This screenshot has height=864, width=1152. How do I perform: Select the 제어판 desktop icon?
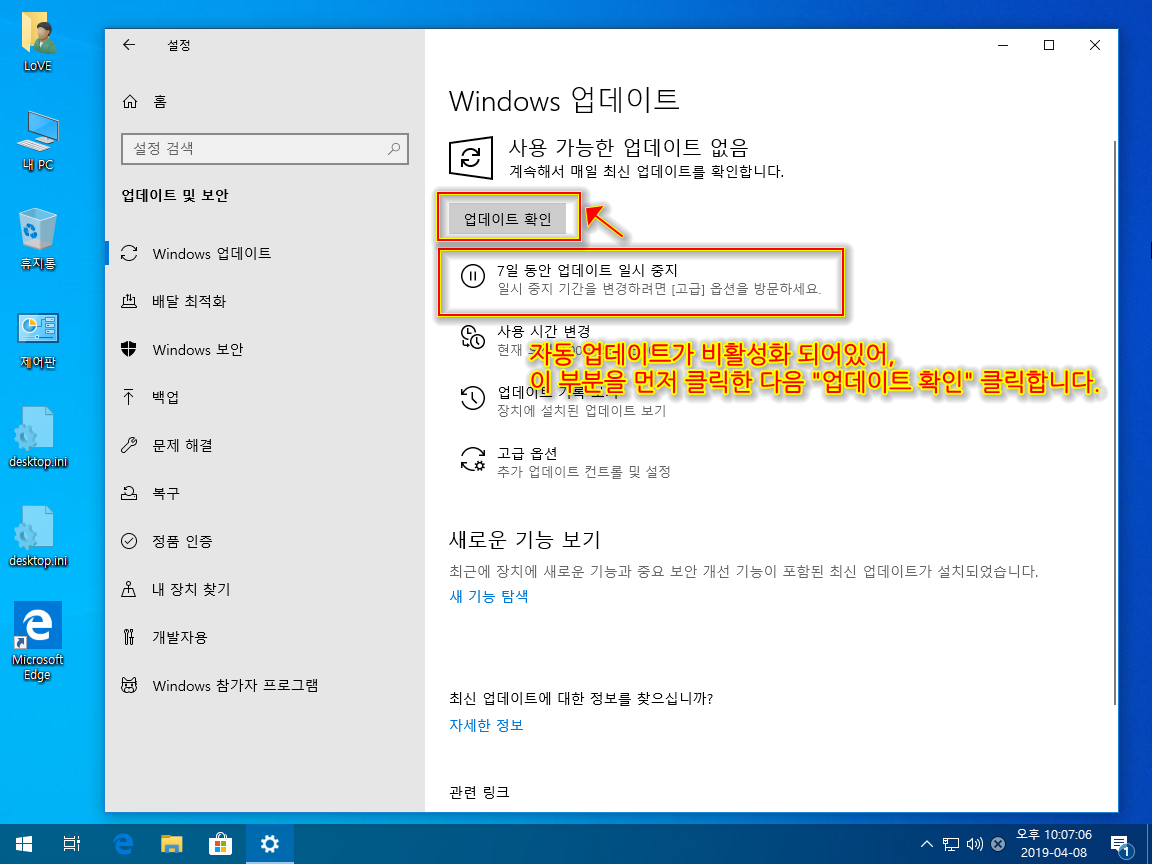tap(37, 340)
